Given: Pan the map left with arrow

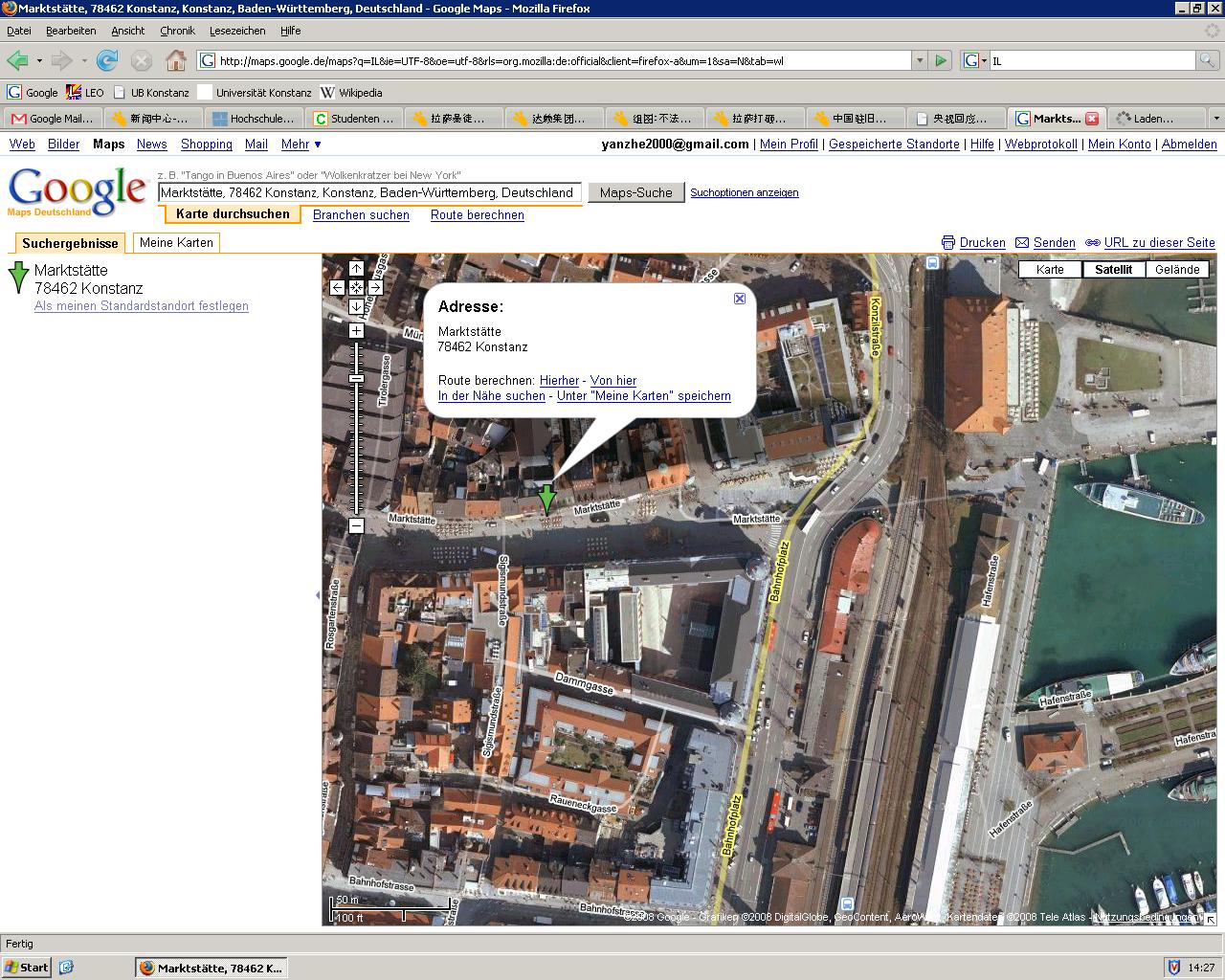Looking at the screenshot, I should pyautogui.click(x=338, y=287).
